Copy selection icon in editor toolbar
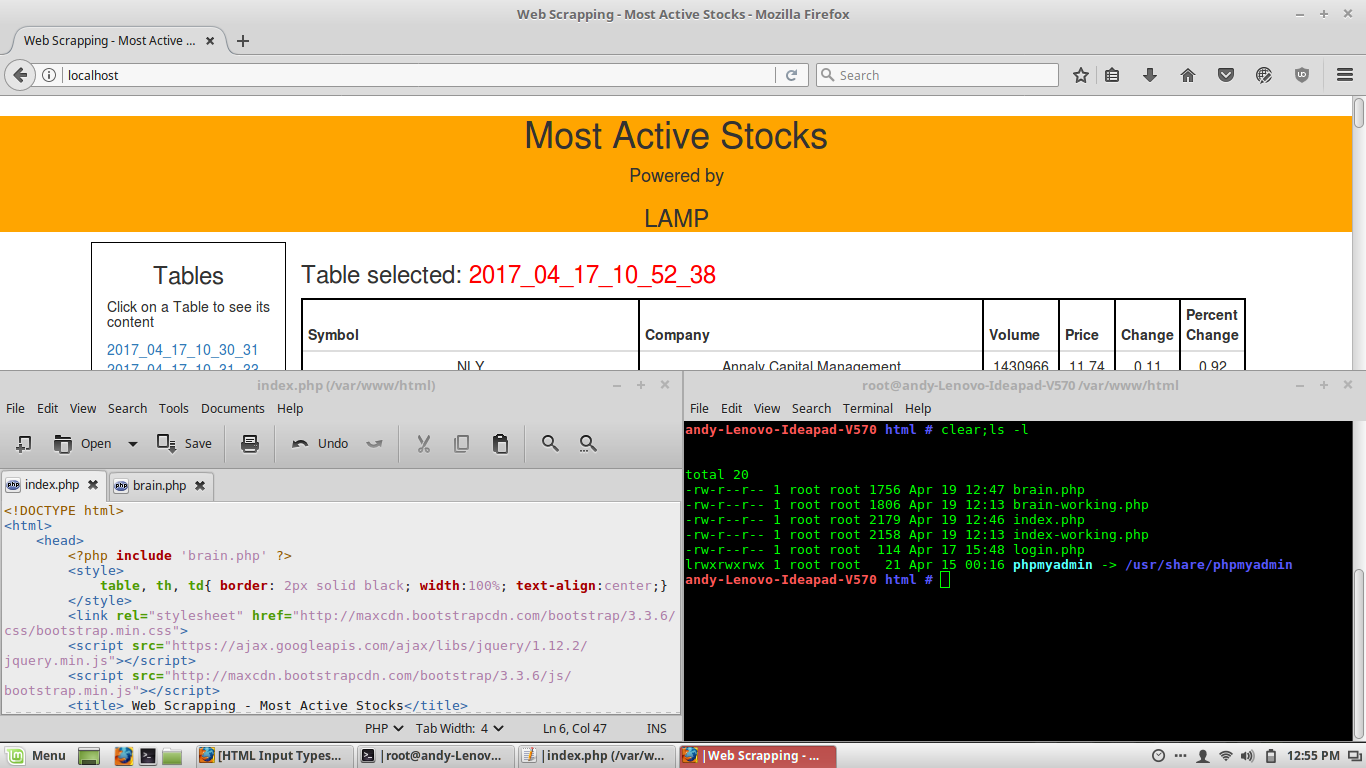This screenshot has width=1366, height=768. tap(461, 443)
